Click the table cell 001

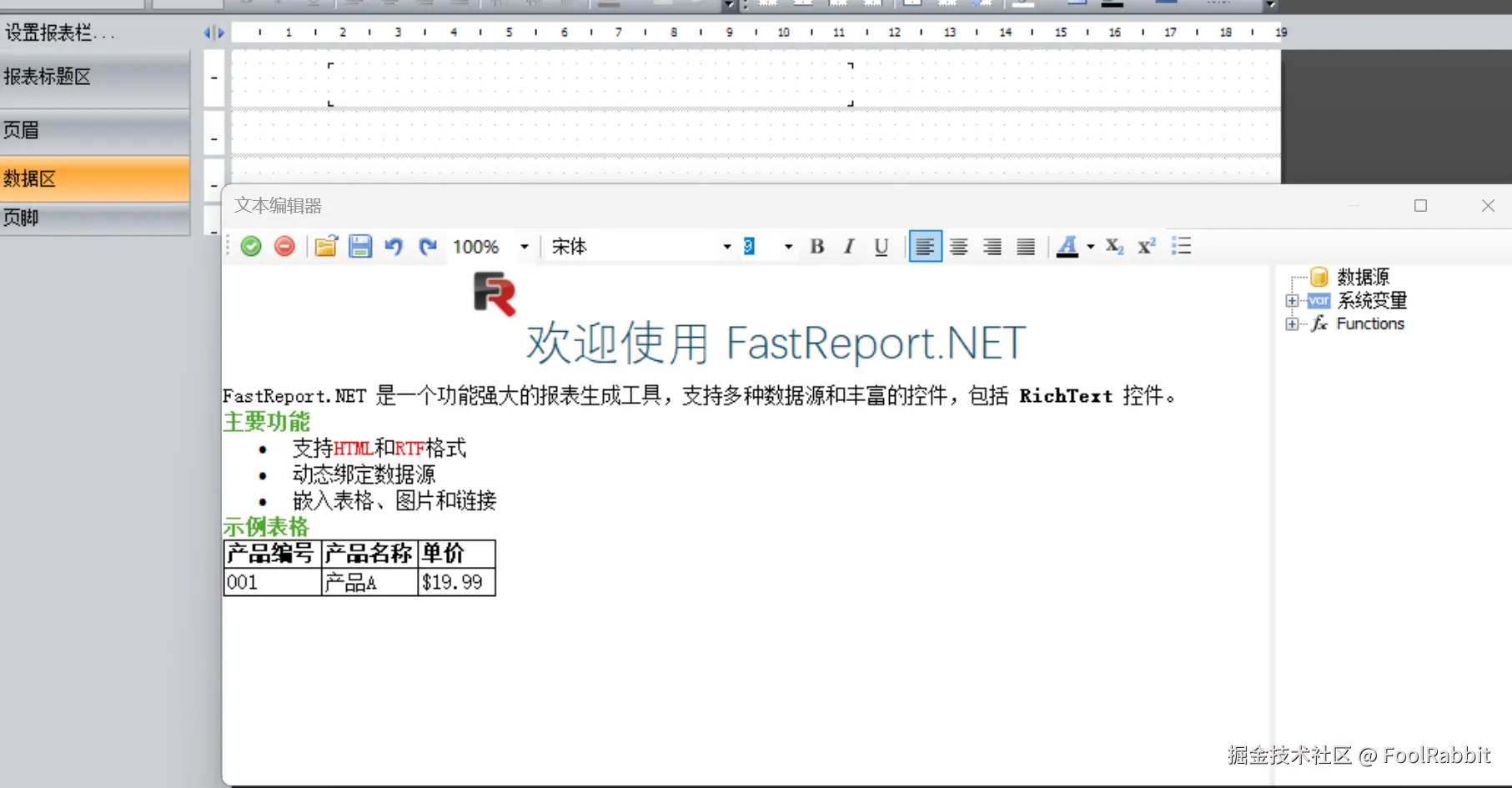[x=272, y=582]
